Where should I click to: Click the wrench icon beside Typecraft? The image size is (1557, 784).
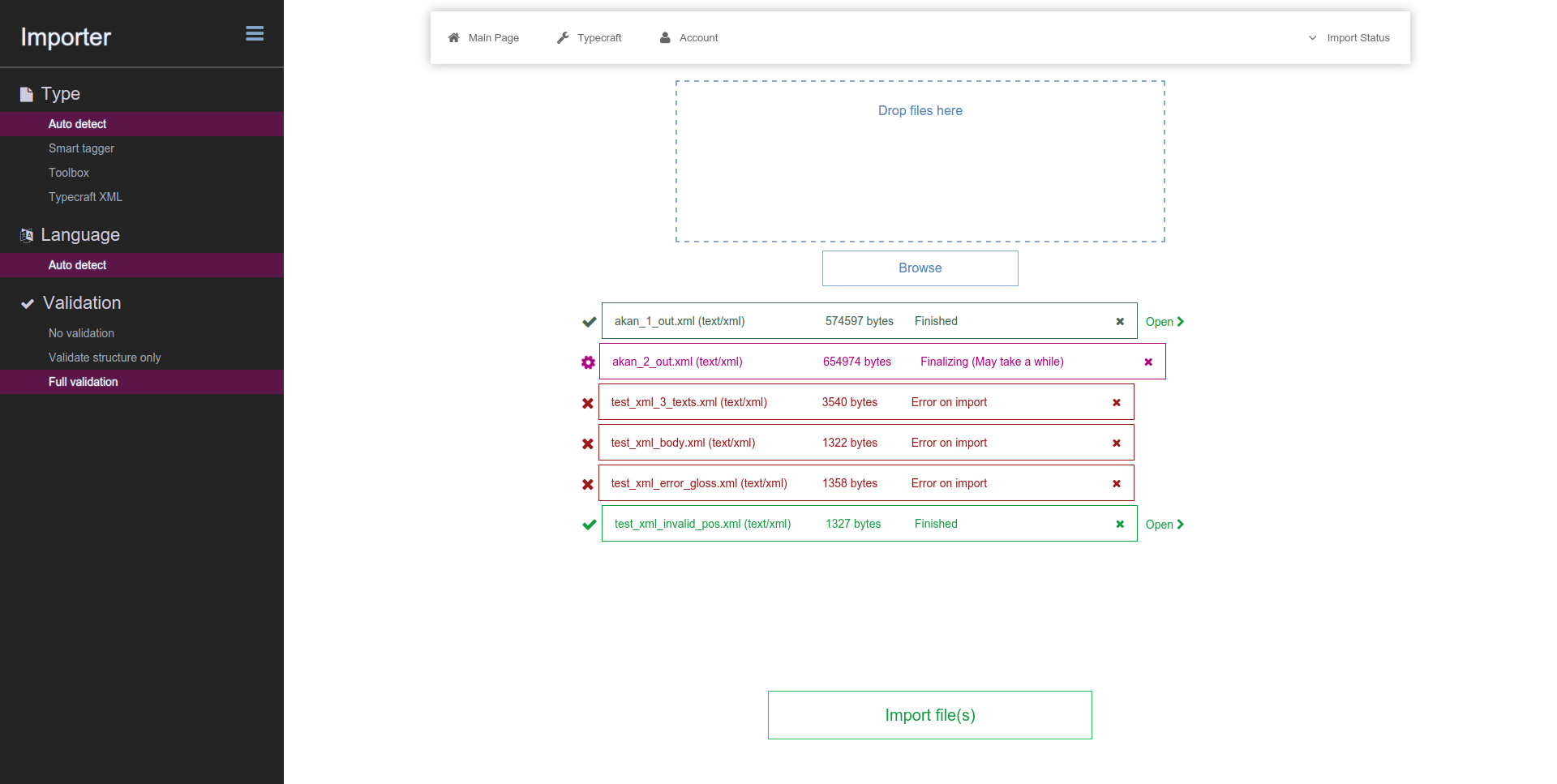click(x=563, y=37)
